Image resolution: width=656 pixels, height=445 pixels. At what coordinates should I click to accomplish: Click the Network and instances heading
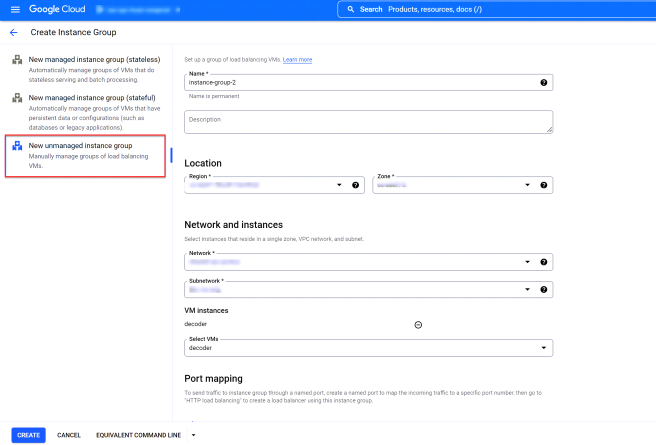pyautogui.click(x=233, y=225)
